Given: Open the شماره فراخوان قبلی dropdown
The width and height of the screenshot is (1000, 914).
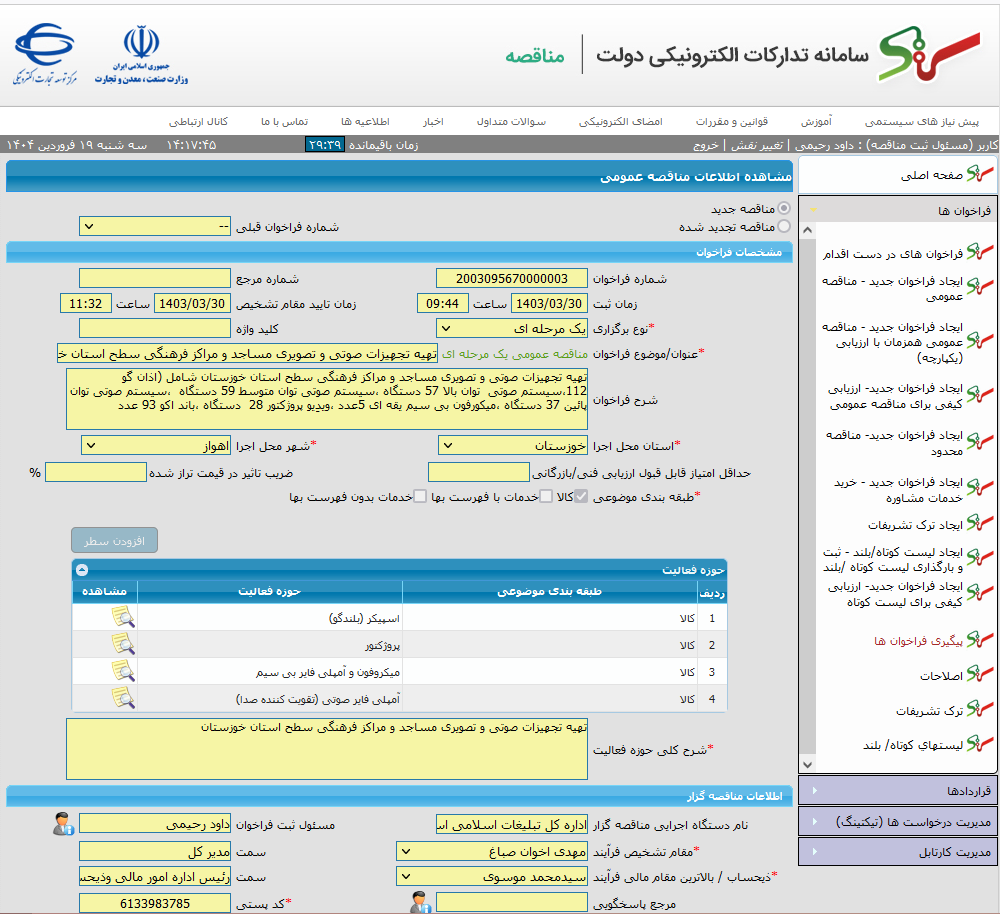Looking at the screenshot, I should coord(155,226).
